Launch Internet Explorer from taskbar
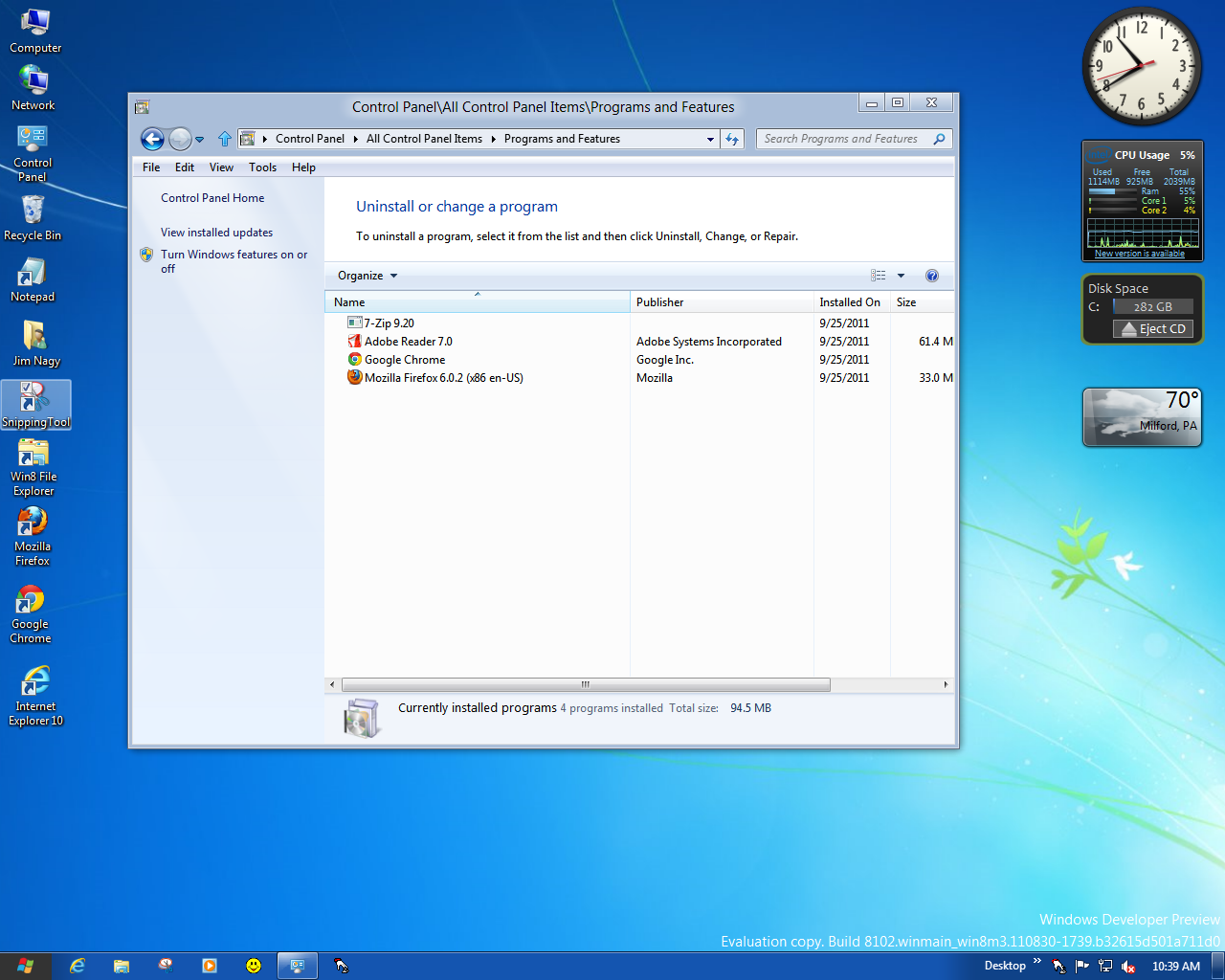 [78, 966]
